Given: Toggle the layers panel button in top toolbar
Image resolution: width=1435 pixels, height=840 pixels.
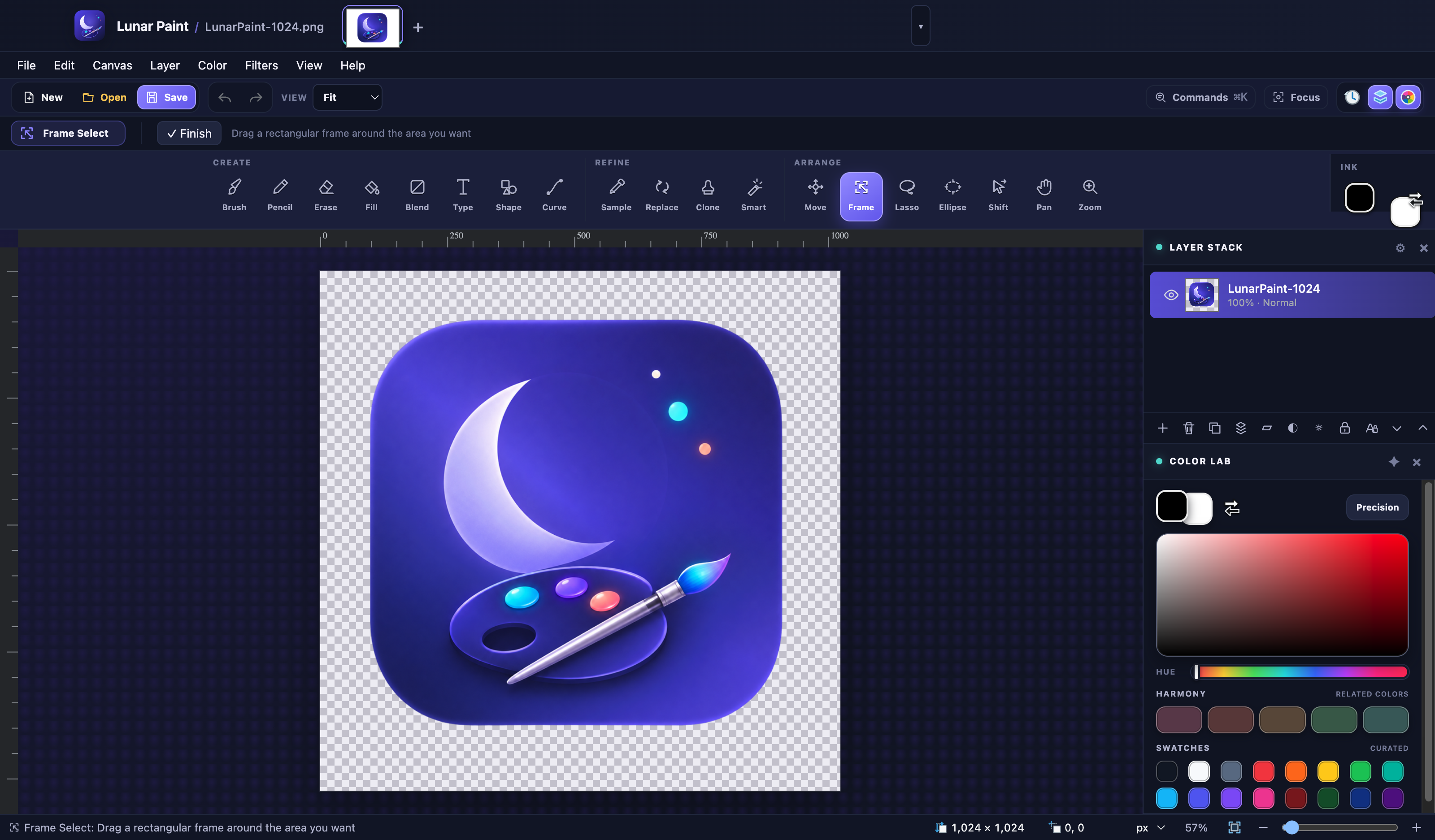Looking at the screenshot, I should tap(1380, 97).
